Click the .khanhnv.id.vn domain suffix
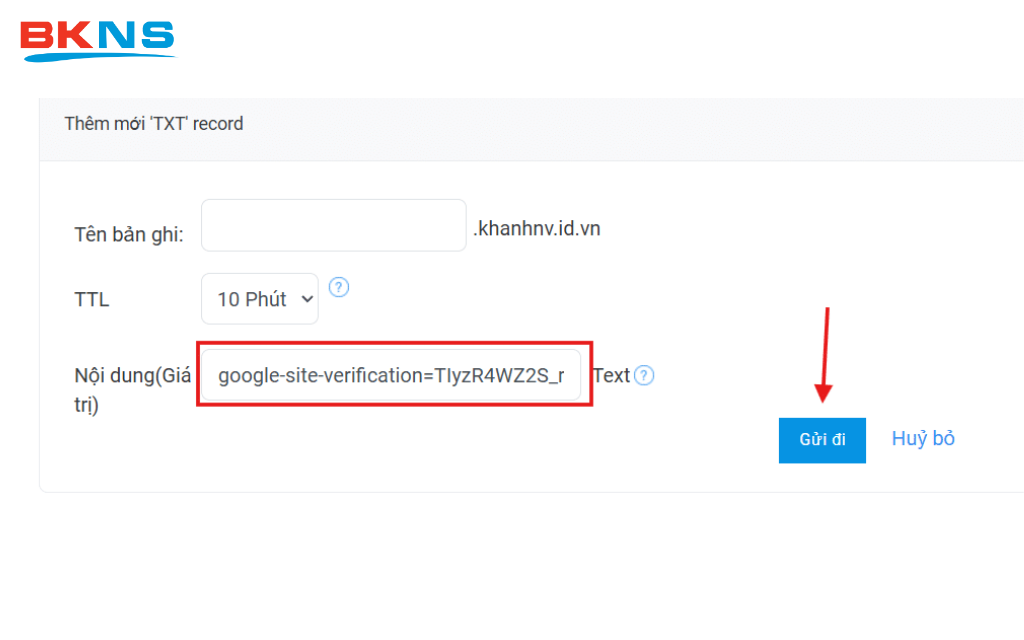This screenshot has height=640, width=1024. click(x=536, y=229)
